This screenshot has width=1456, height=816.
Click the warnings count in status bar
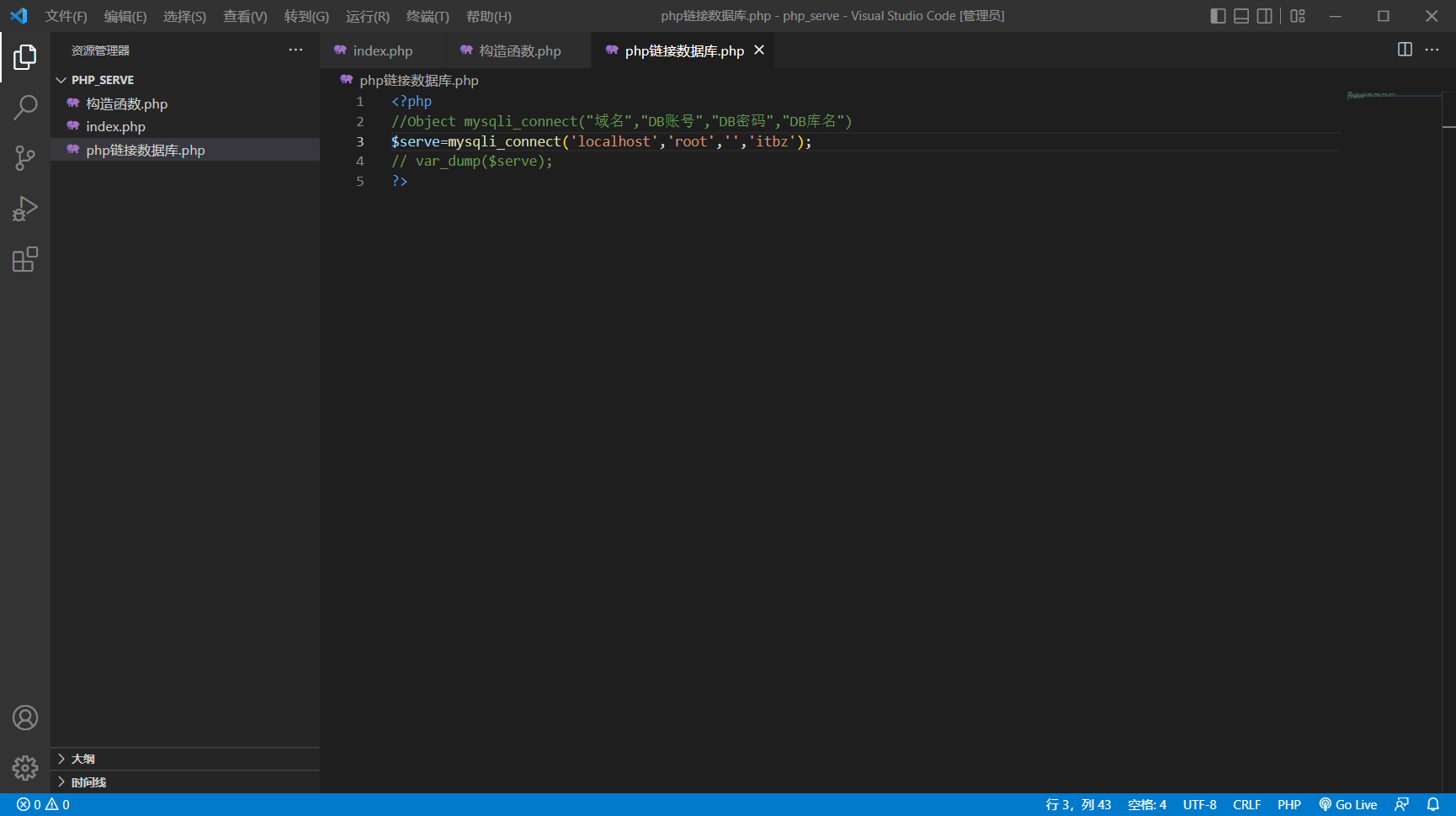(58, 805)
